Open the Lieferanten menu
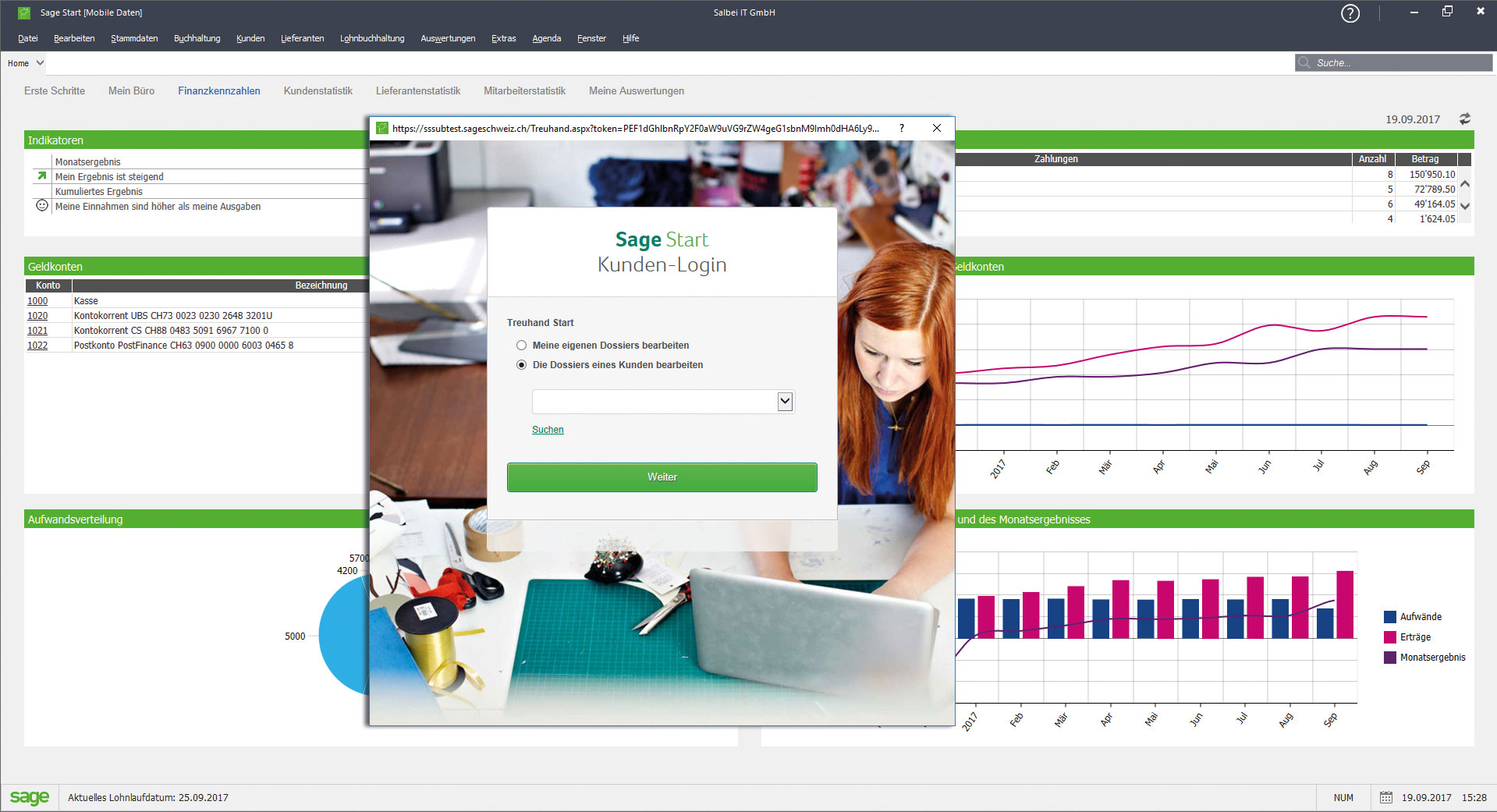This screenshot has width=1497, height=812. 302,38
